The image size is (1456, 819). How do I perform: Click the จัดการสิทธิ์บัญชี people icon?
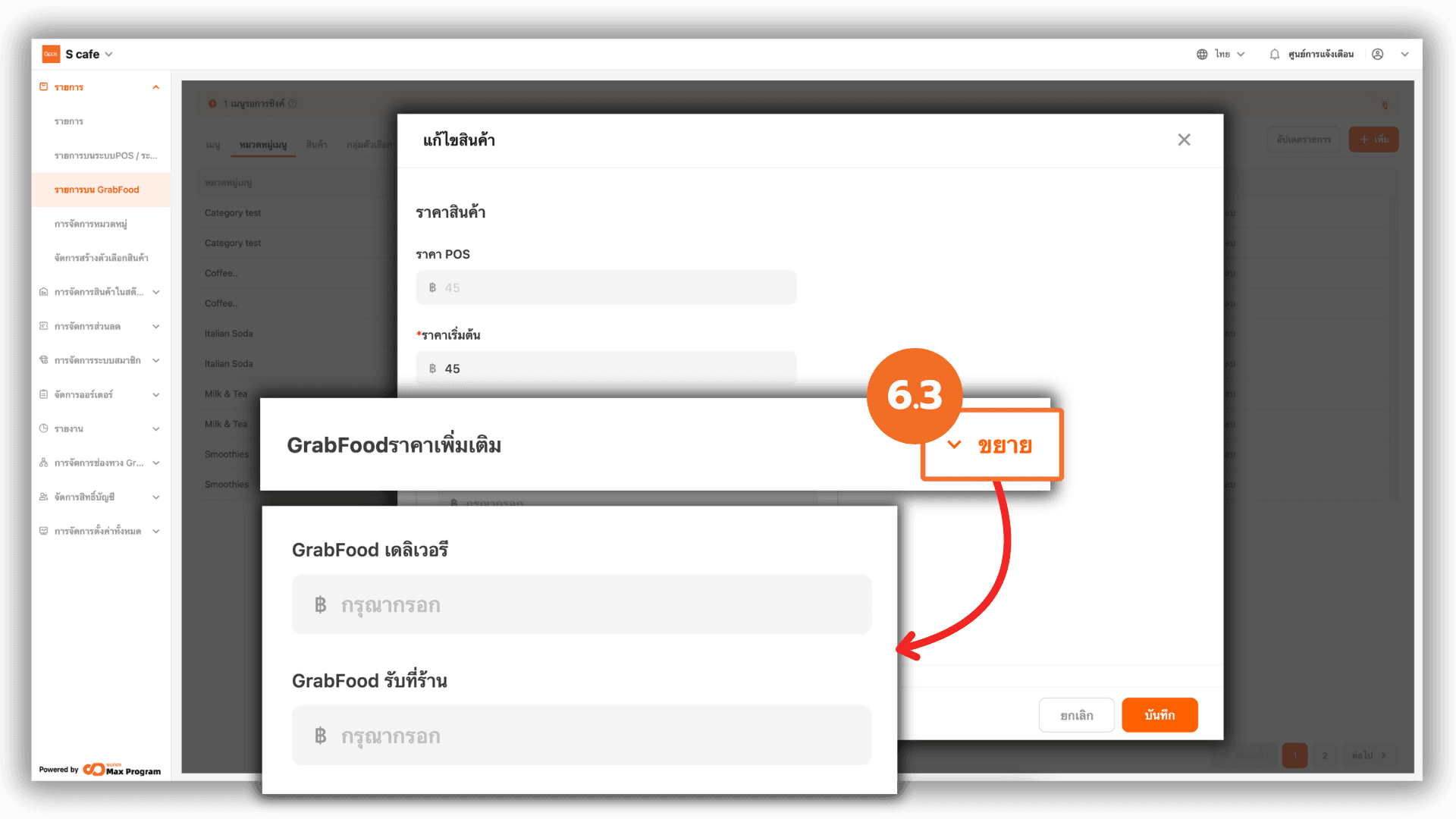point(44,497)
